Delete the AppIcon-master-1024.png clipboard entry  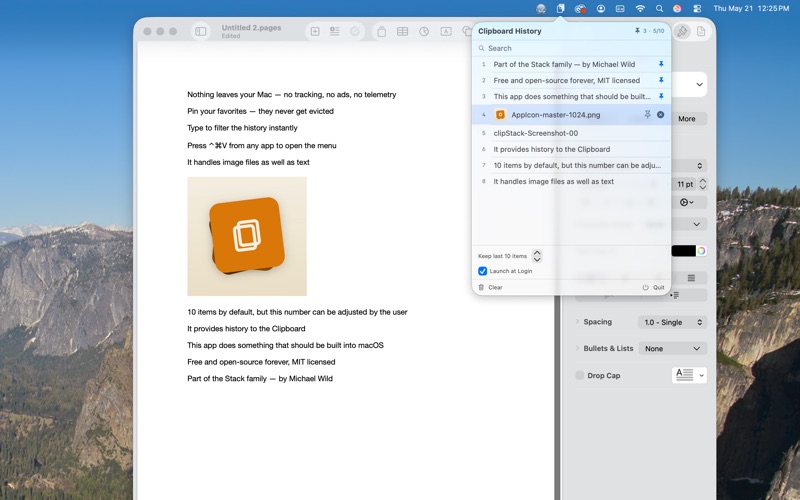661,115
